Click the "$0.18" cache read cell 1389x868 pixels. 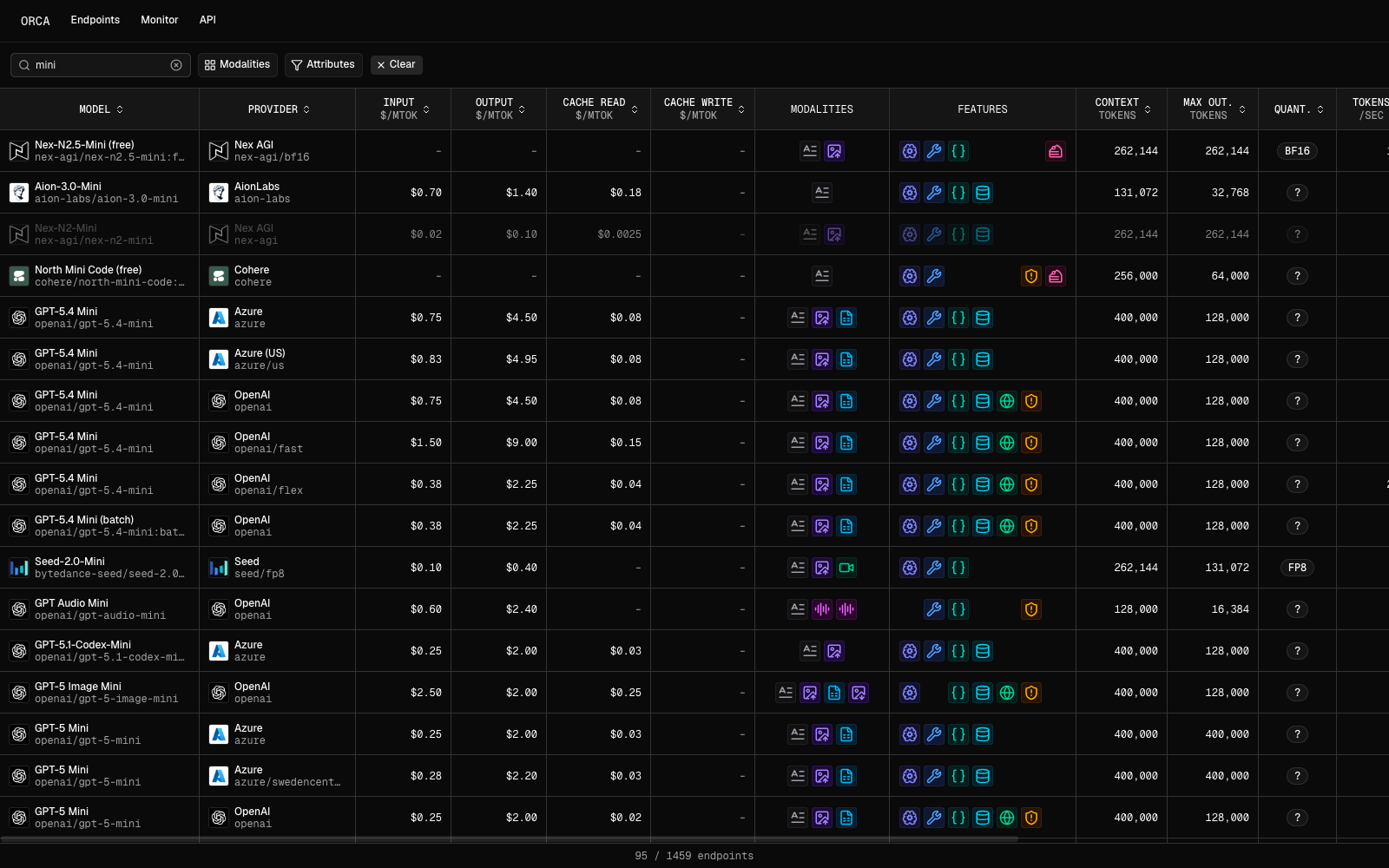click(626, 193)
